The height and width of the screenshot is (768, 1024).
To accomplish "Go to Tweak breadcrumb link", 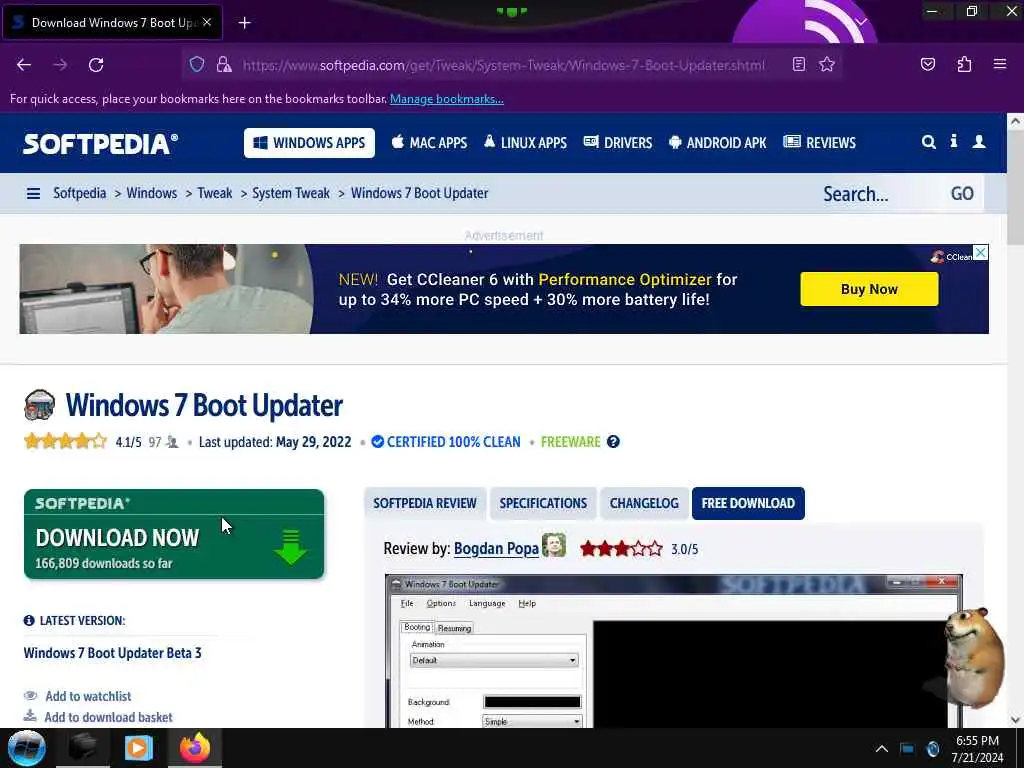I will click(x=215, y=193).
